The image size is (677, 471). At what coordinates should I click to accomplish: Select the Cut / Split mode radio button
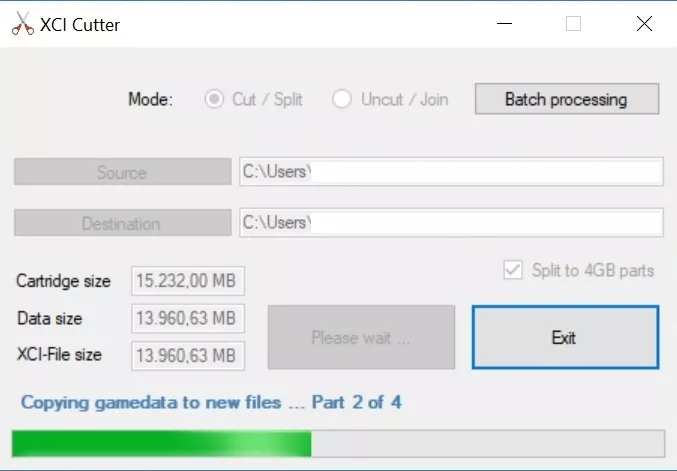(x=213, y=99)
